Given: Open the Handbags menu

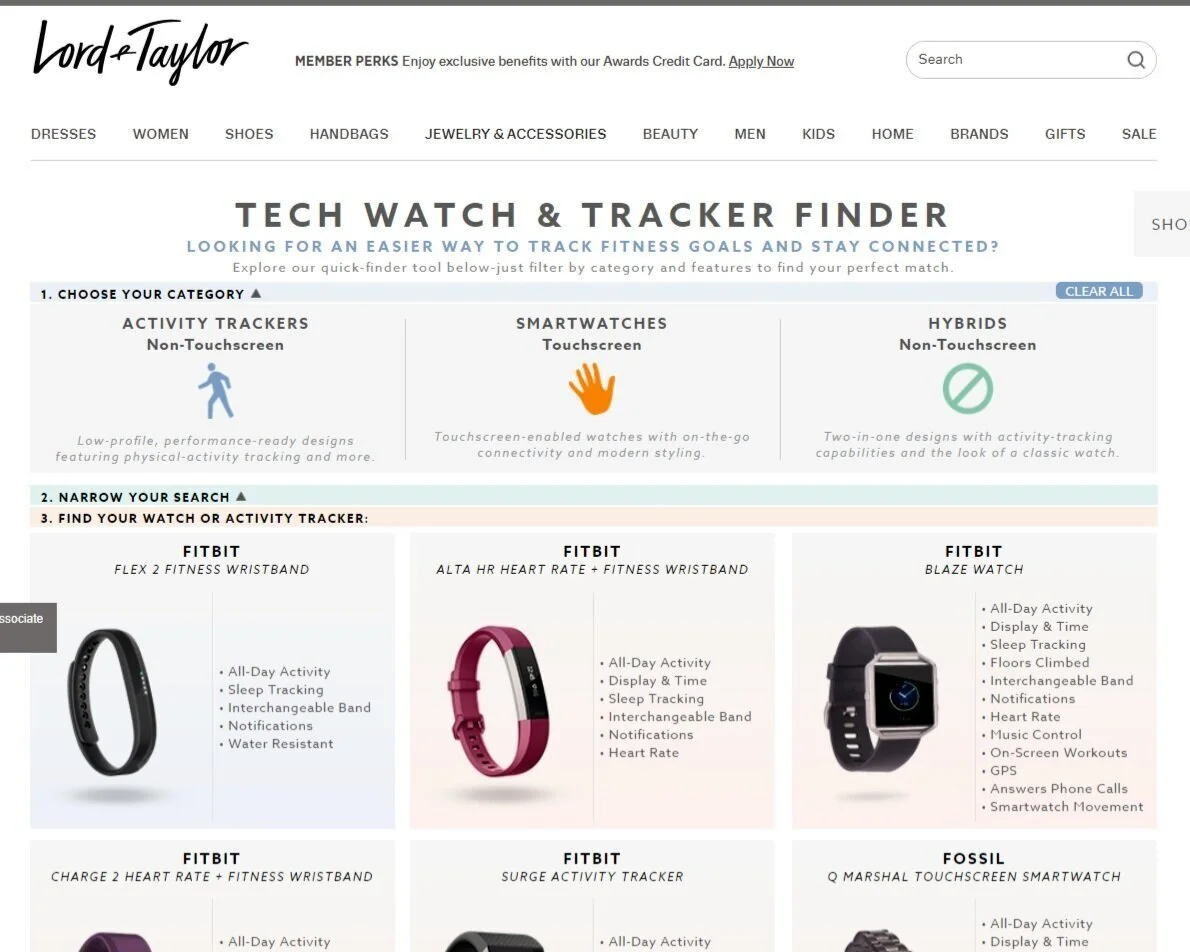Looking at the screenshot, I should click(349, 134).
